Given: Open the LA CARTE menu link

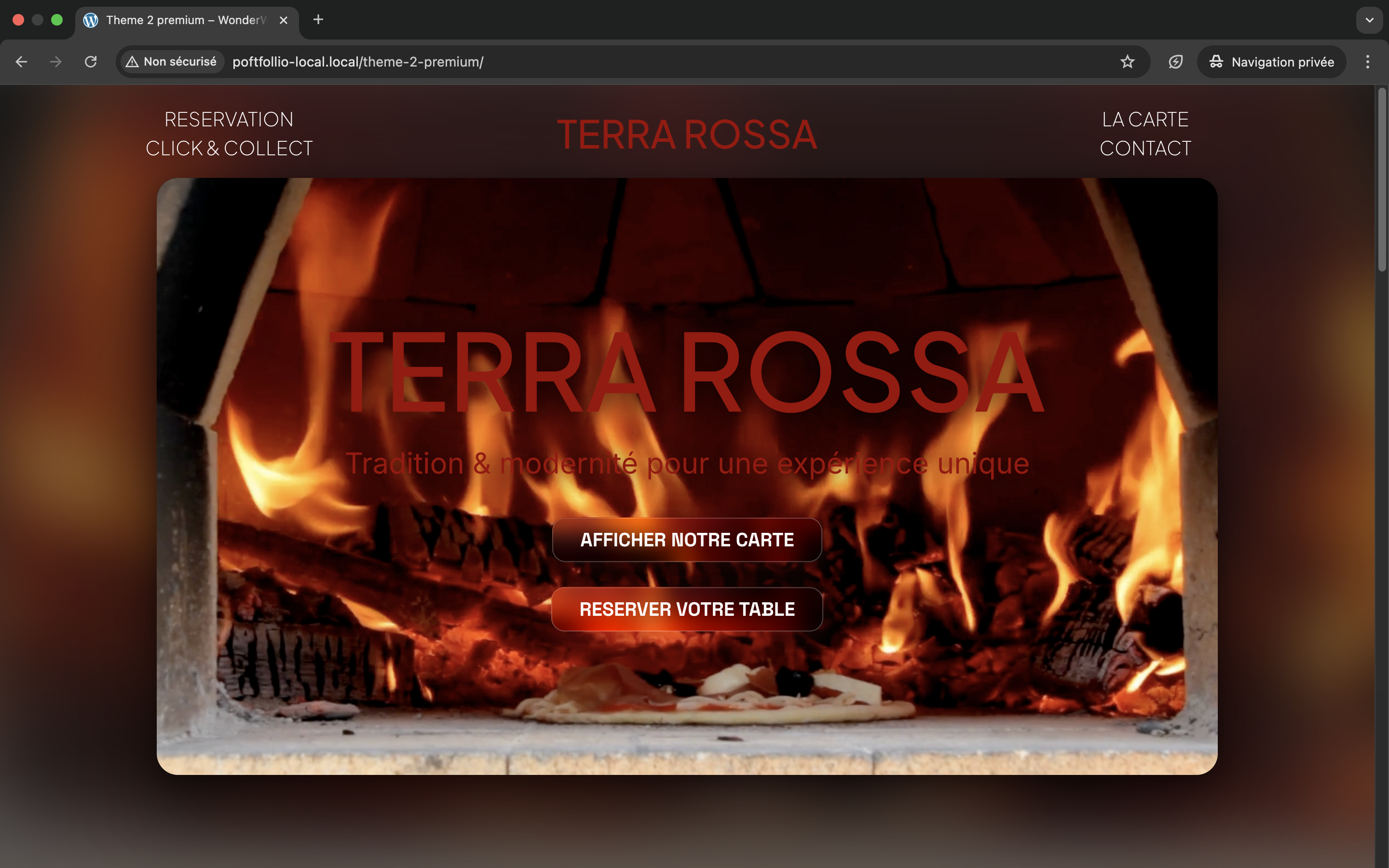Looking at the screenshot, I should pos(1145,120).
